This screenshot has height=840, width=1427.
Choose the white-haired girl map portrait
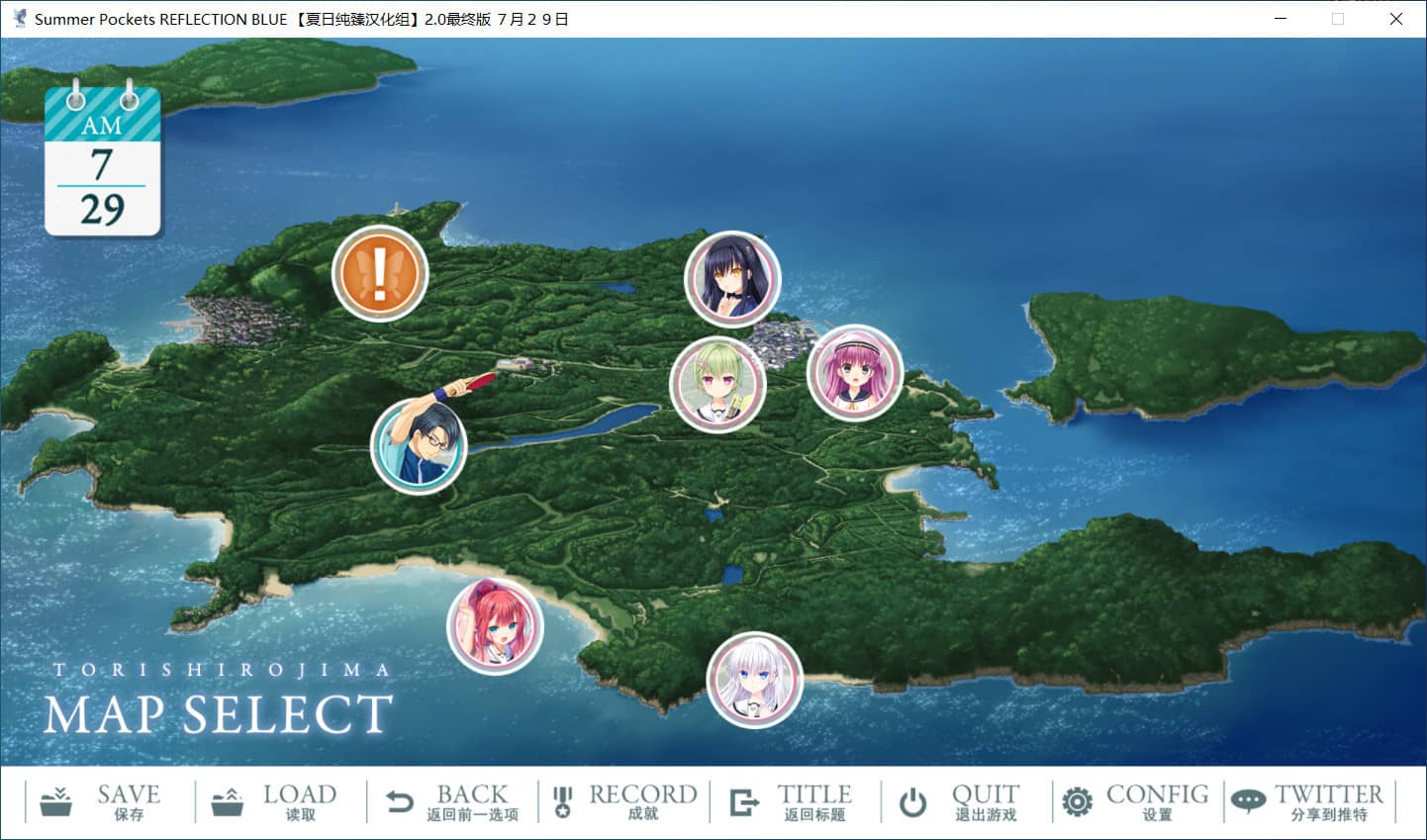tap(755, 680)
